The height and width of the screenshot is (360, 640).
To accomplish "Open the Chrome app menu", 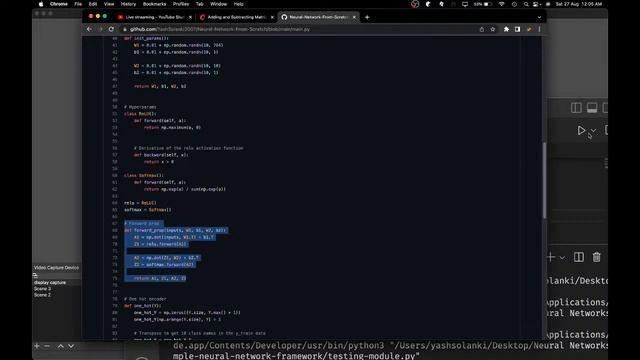I will [59, 4].
